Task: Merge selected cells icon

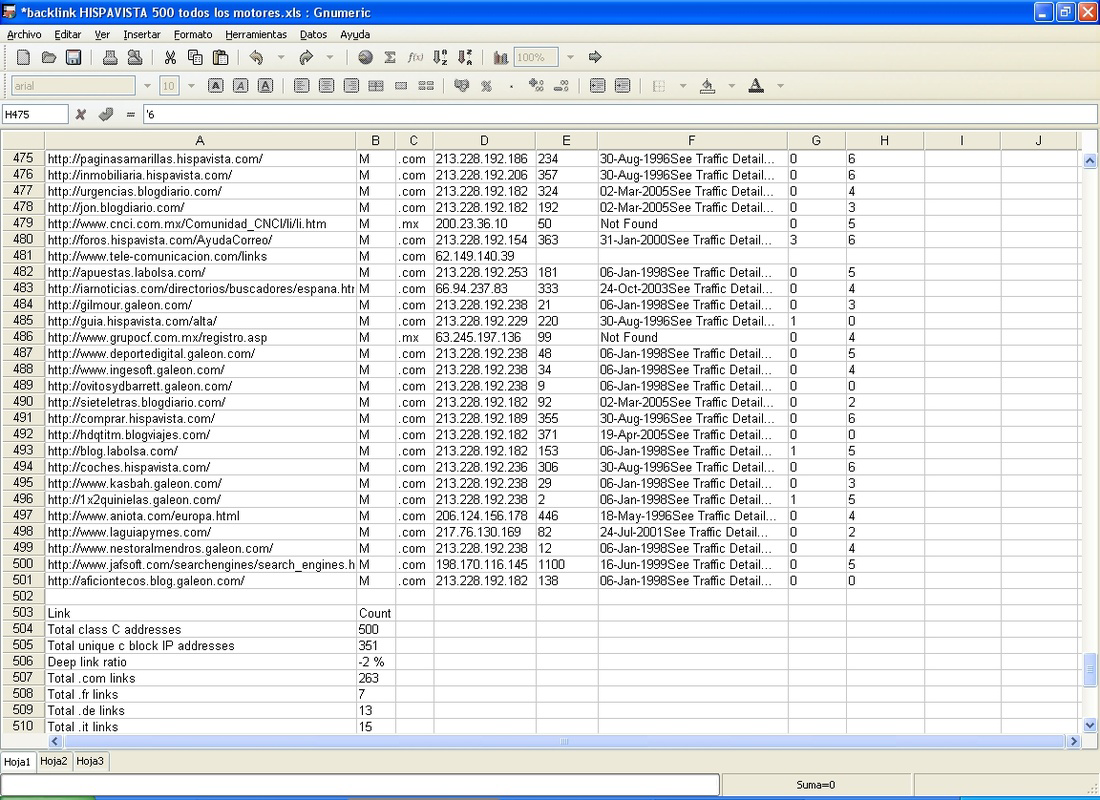Action: 376,86
